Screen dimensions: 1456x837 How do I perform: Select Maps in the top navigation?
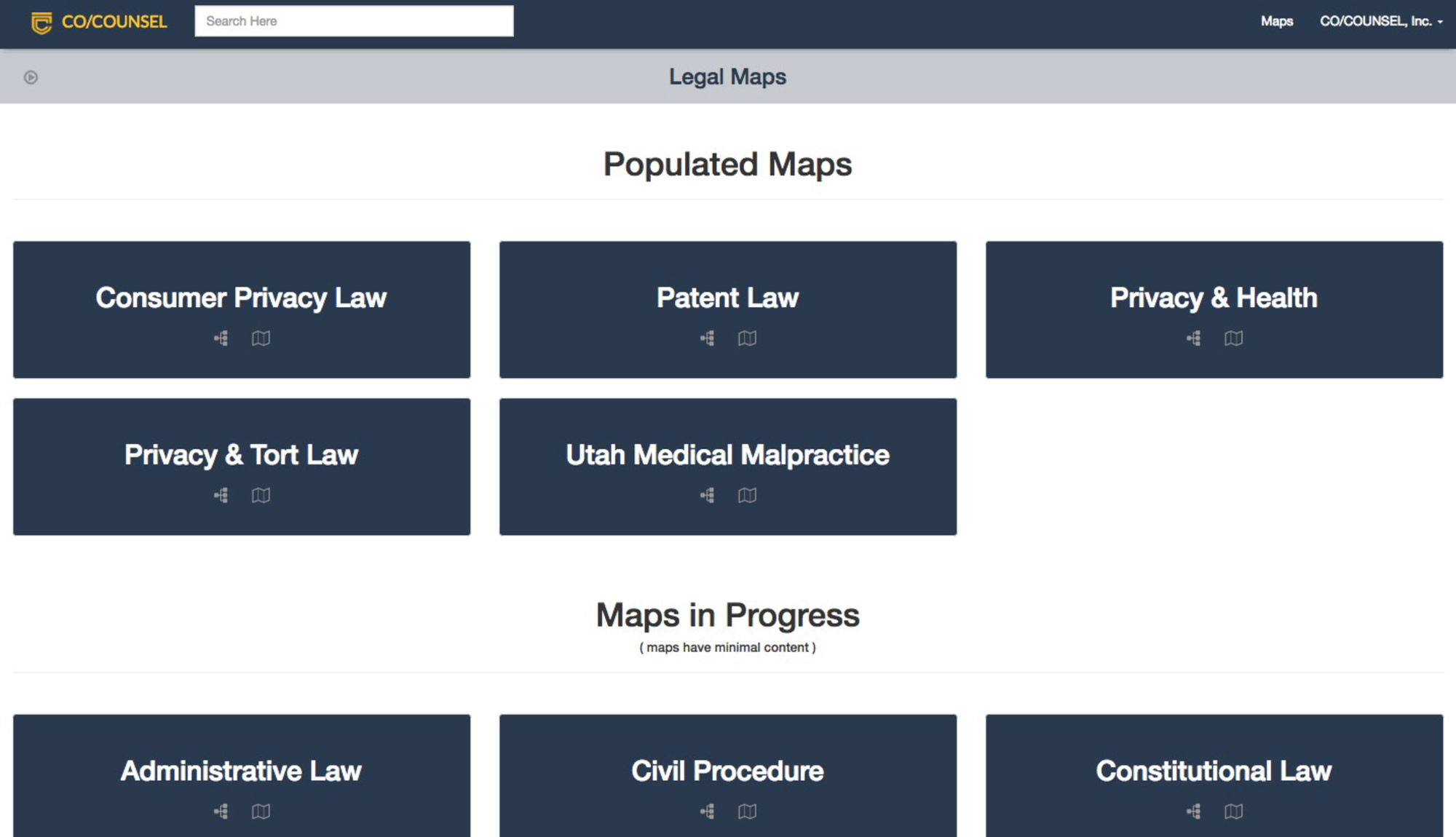point(1277,22)
